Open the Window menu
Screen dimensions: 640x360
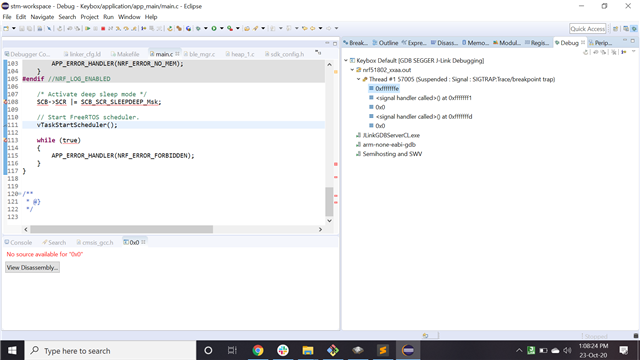[x=129, y=17]
